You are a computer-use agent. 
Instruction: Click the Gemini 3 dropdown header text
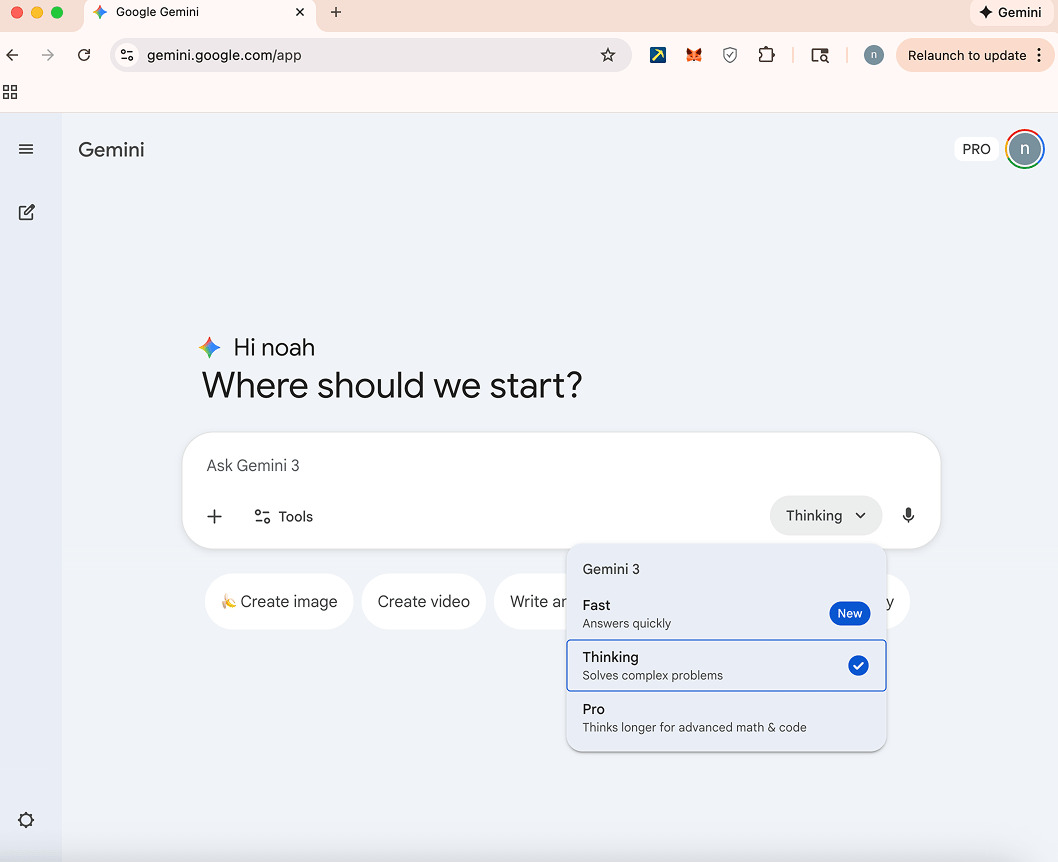(x=611, y=569)
